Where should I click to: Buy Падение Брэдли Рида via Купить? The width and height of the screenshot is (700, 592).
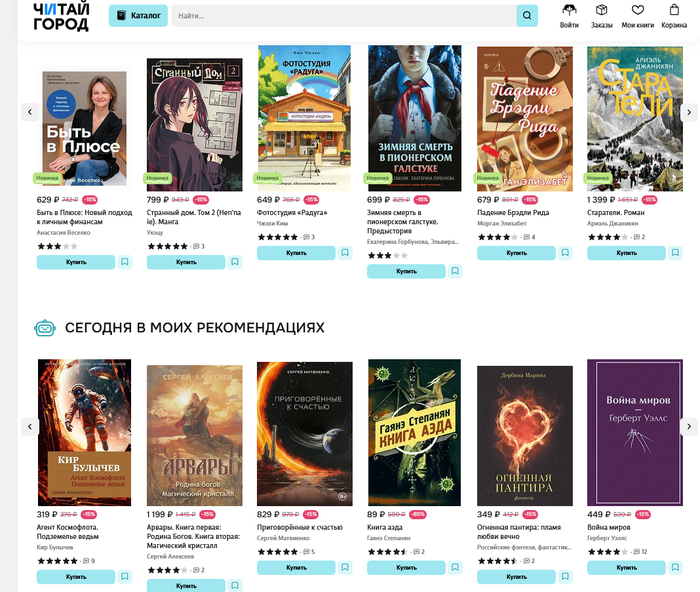516,253
